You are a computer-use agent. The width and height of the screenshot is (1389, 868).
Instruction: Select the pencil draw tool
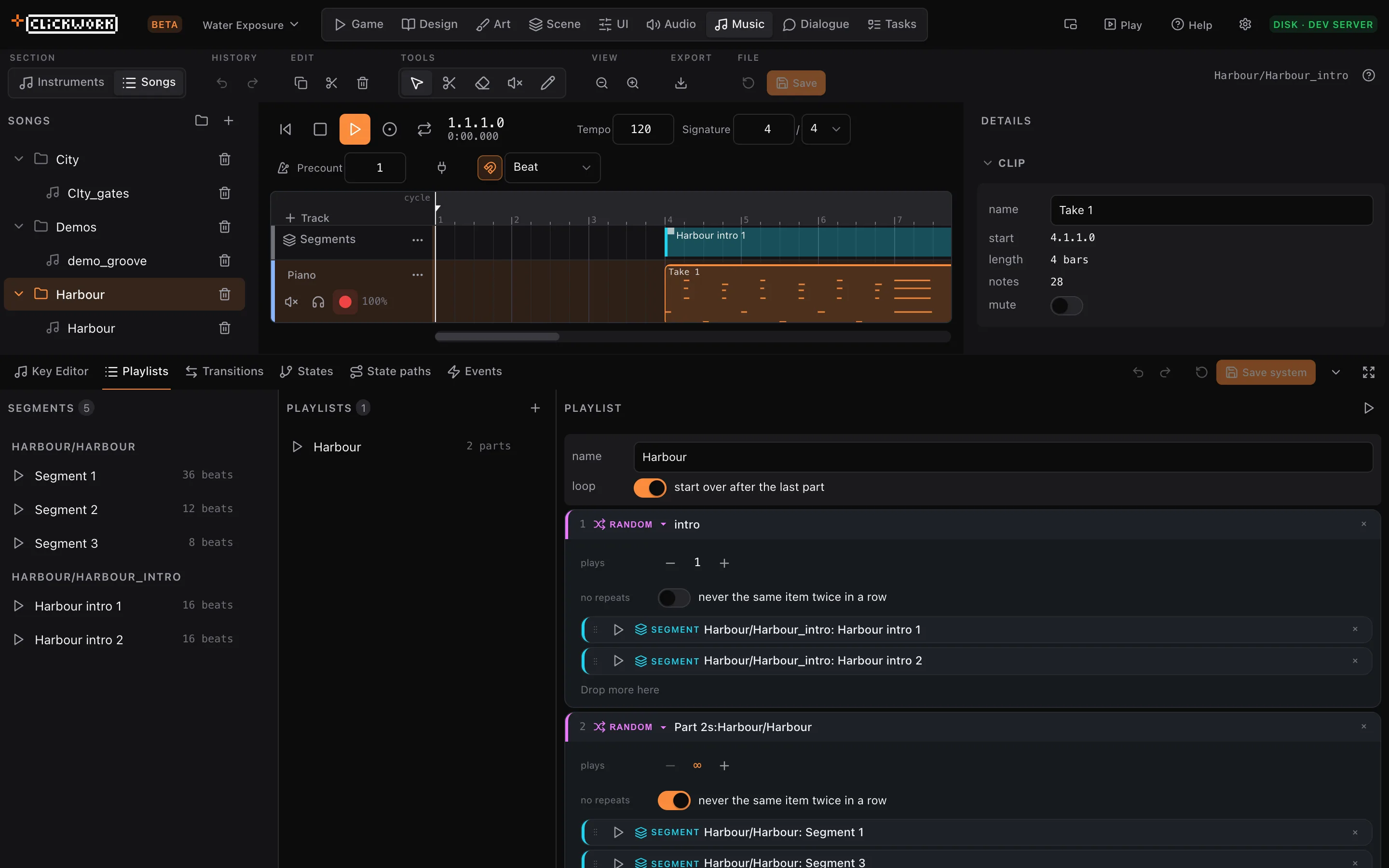tap(547, 83)
